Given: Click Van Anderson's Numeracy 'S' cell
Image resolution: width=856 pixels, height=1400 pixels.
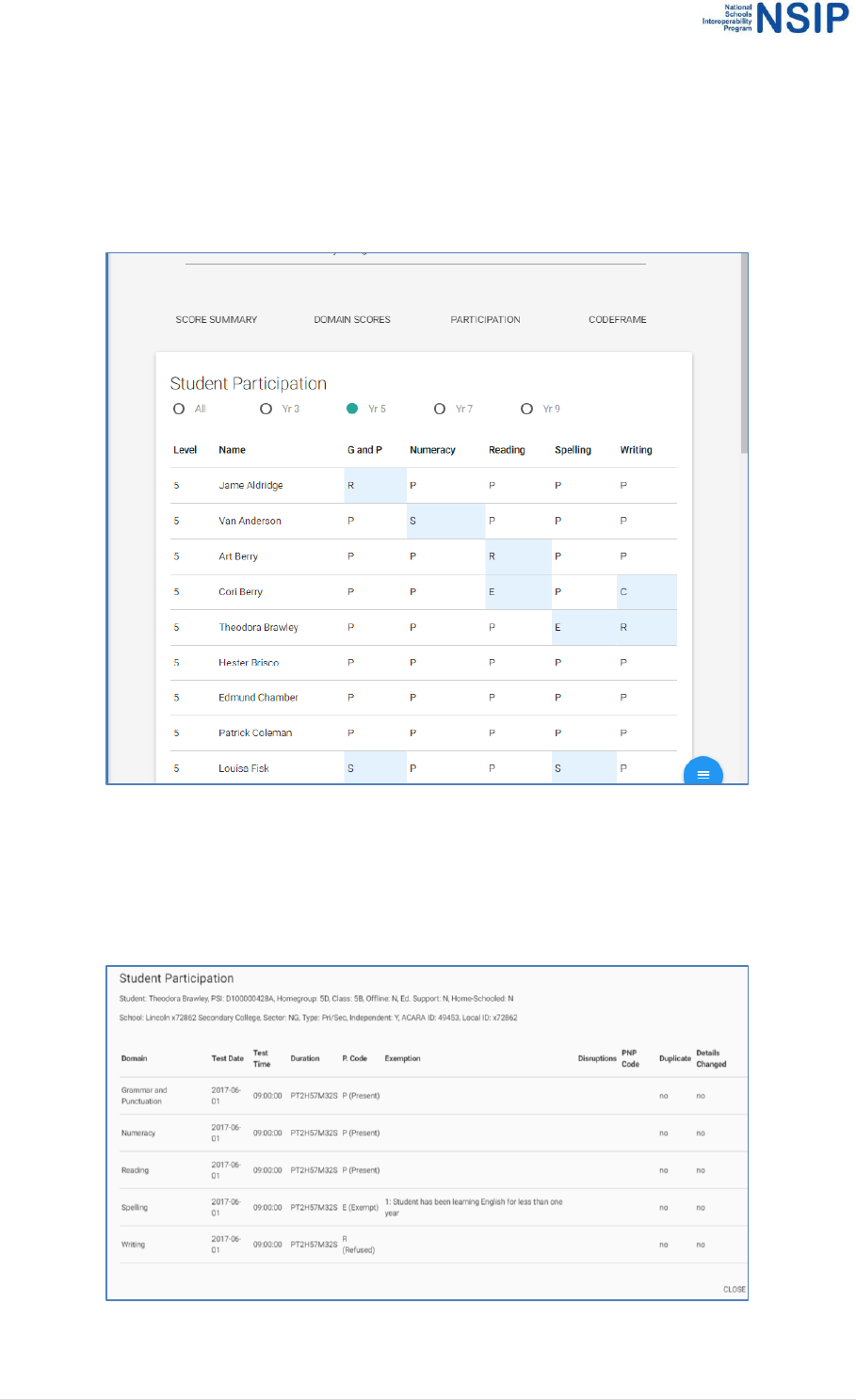Looking at the screenshot, I should (445, 521).
